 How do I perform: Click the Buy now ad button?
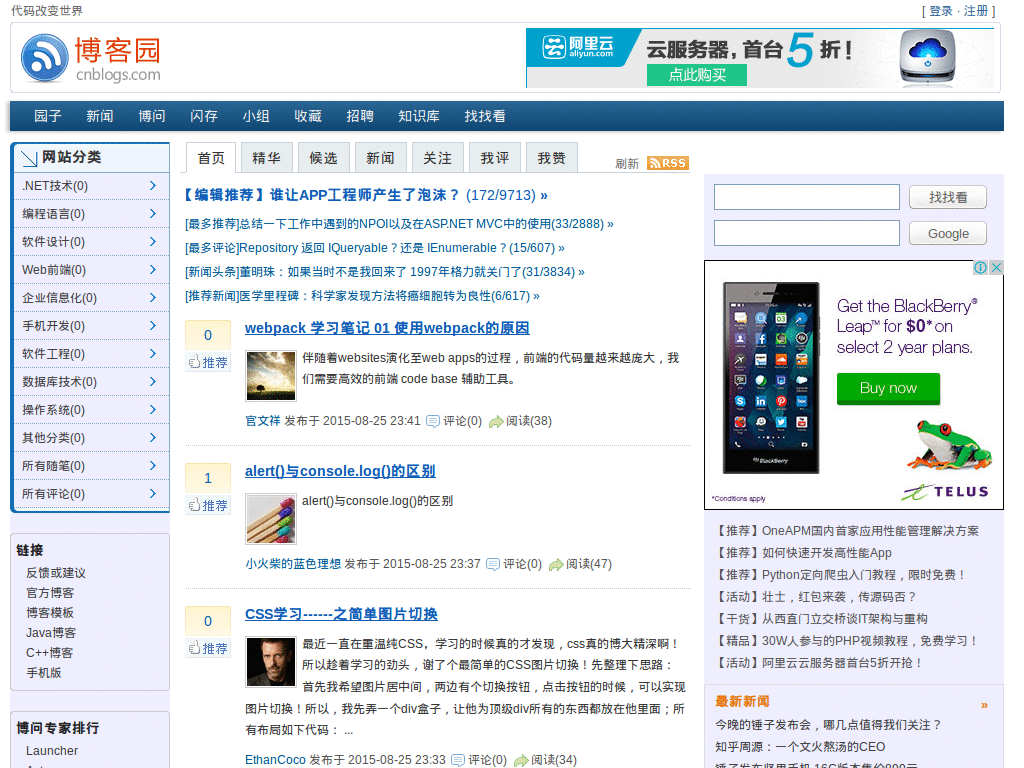888,389
